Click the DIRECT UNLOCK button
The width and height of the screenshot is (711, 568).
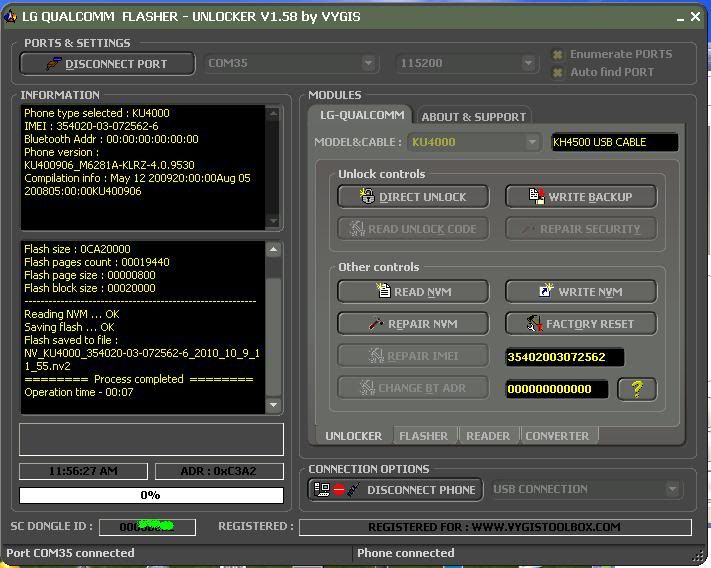(413, 196)
